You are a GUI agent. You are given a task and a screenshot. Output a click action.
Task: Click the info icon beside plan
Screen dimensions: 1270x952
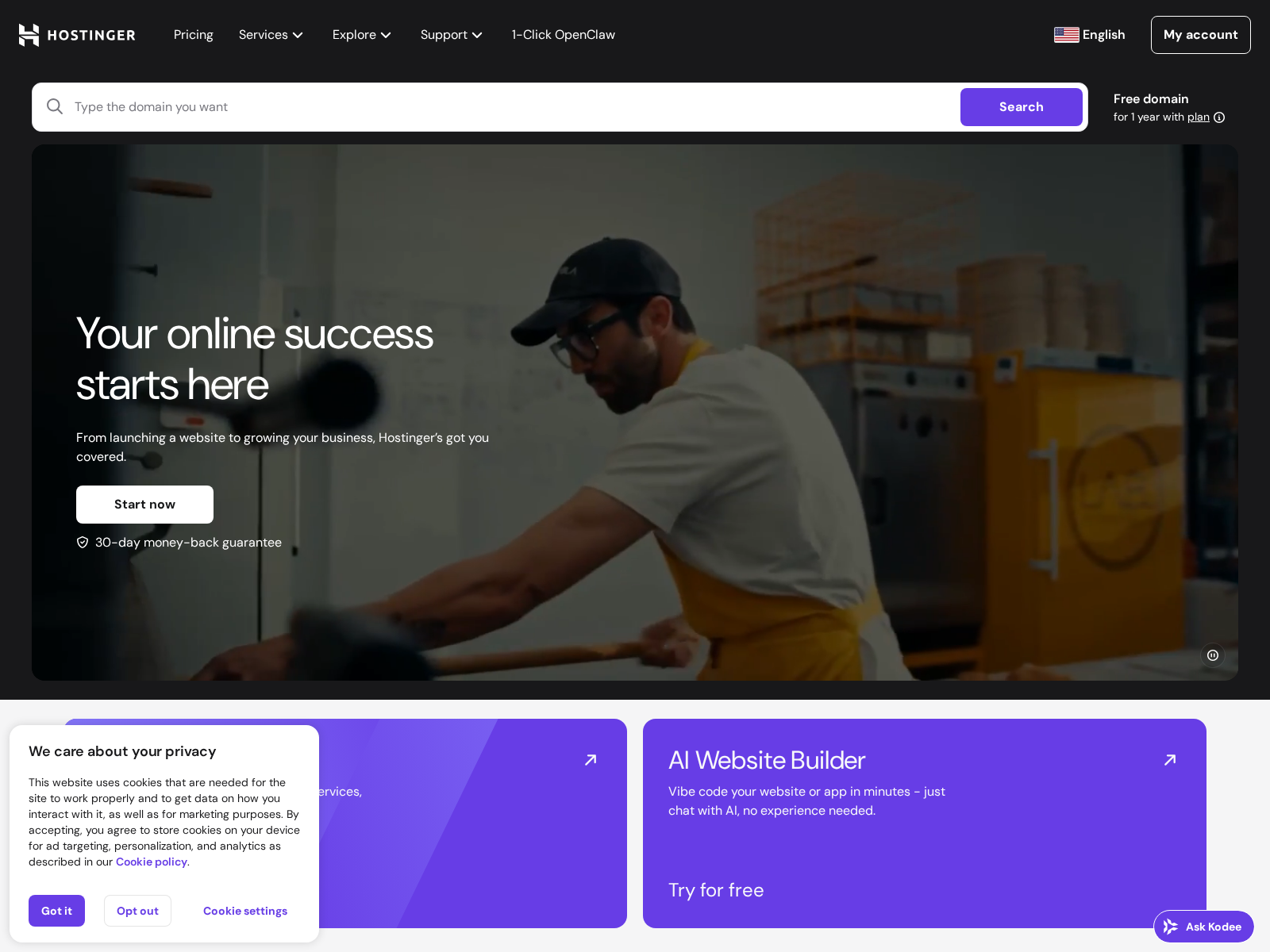(x=1219, y=117)
